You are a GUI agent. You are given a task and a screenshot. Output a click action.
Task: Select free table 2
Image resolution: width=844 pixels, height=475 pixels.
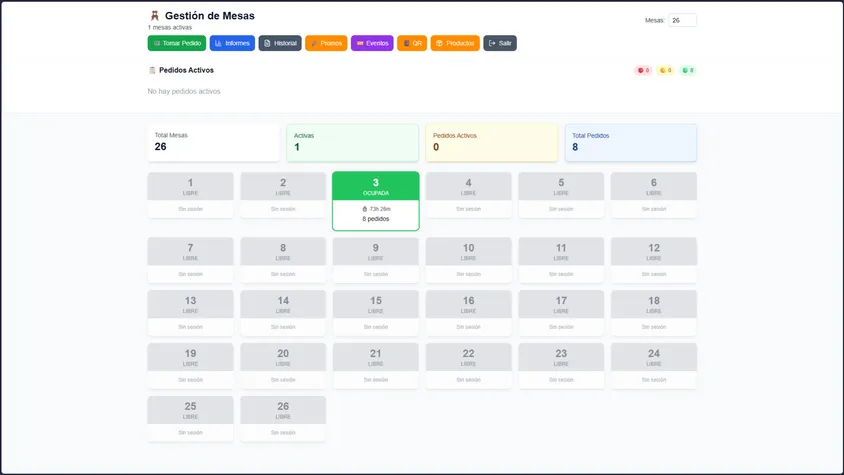[x=283, y=195]
